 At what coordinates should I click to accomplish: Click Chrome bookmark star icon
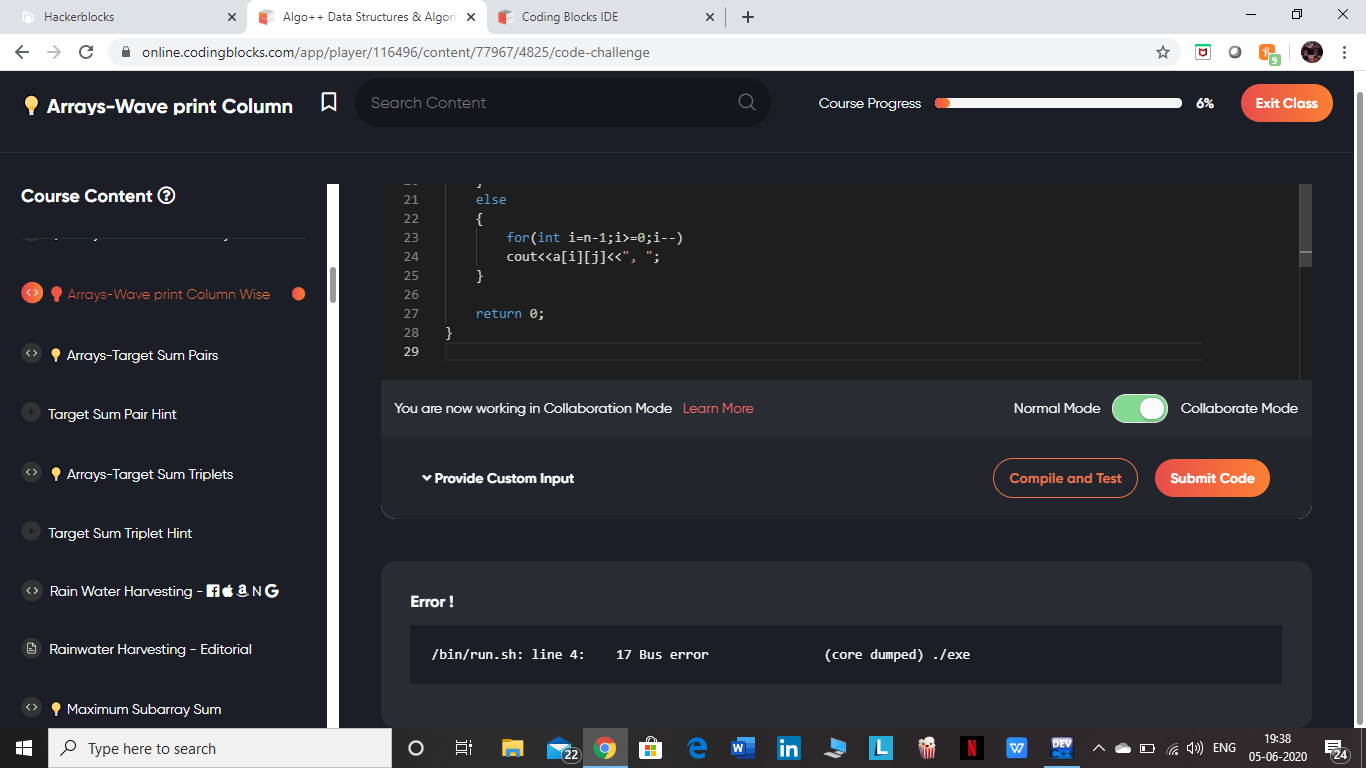(1162, 52)
